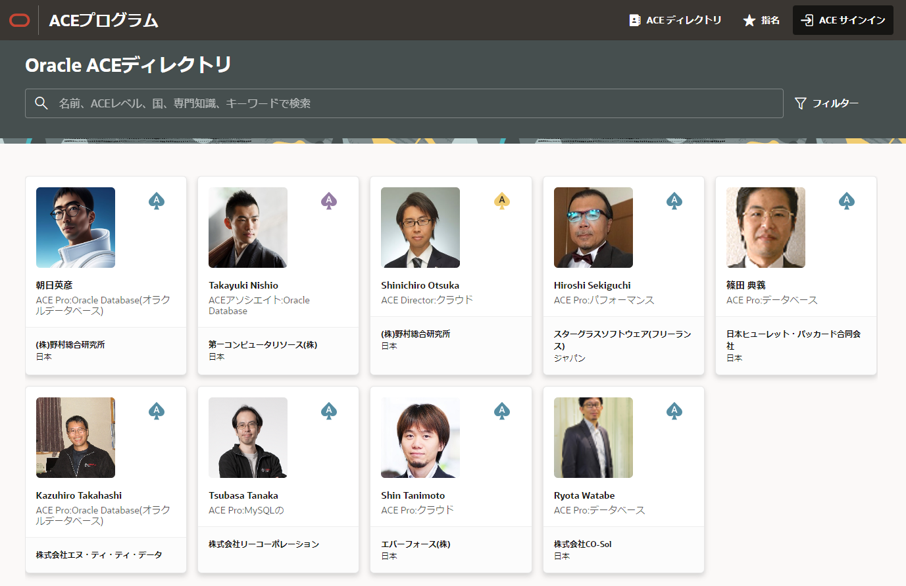
Task: Click the ACEプログラム title
Action: (x=103, y=20)
